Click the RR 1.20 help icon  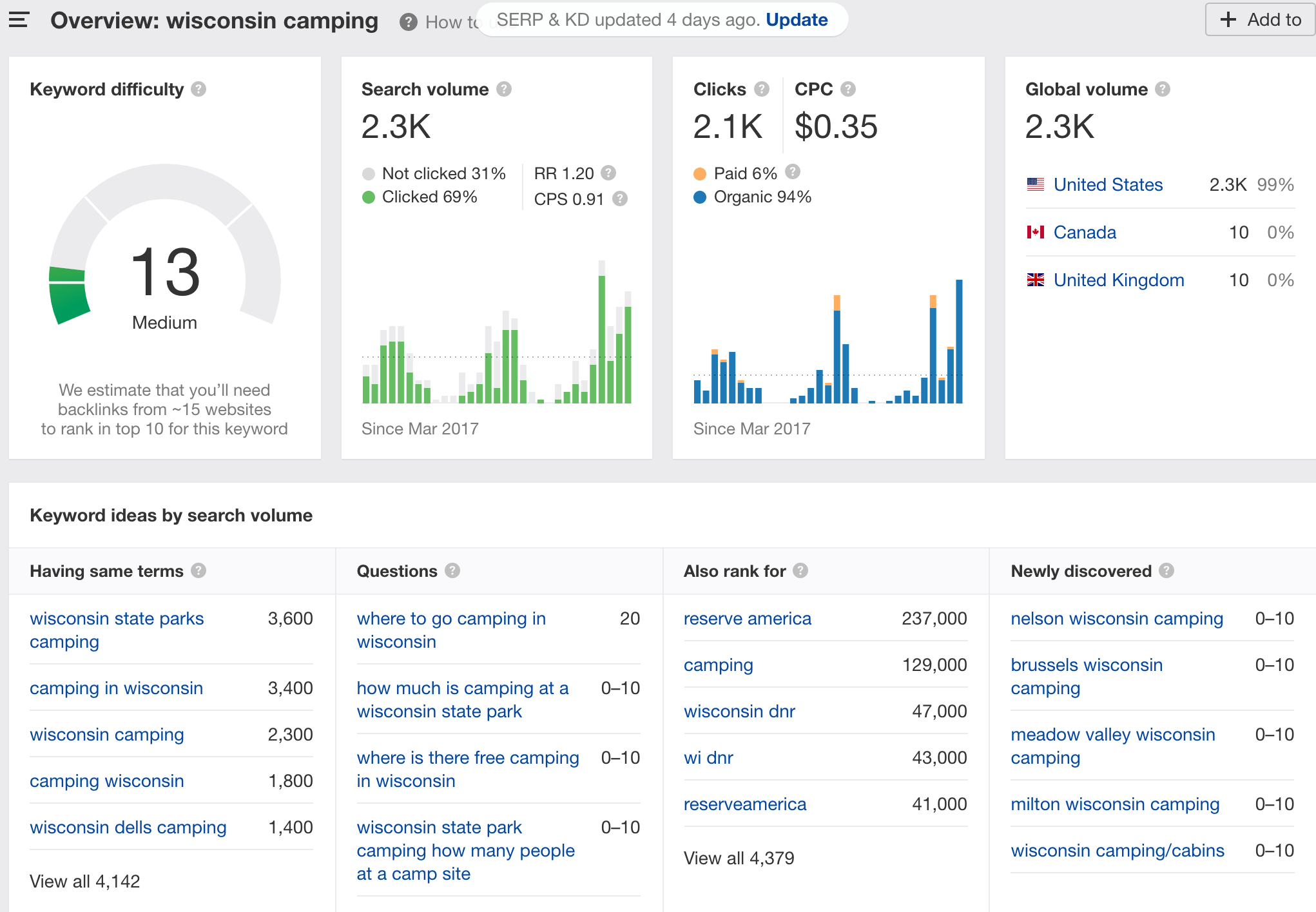click(608, 173)
